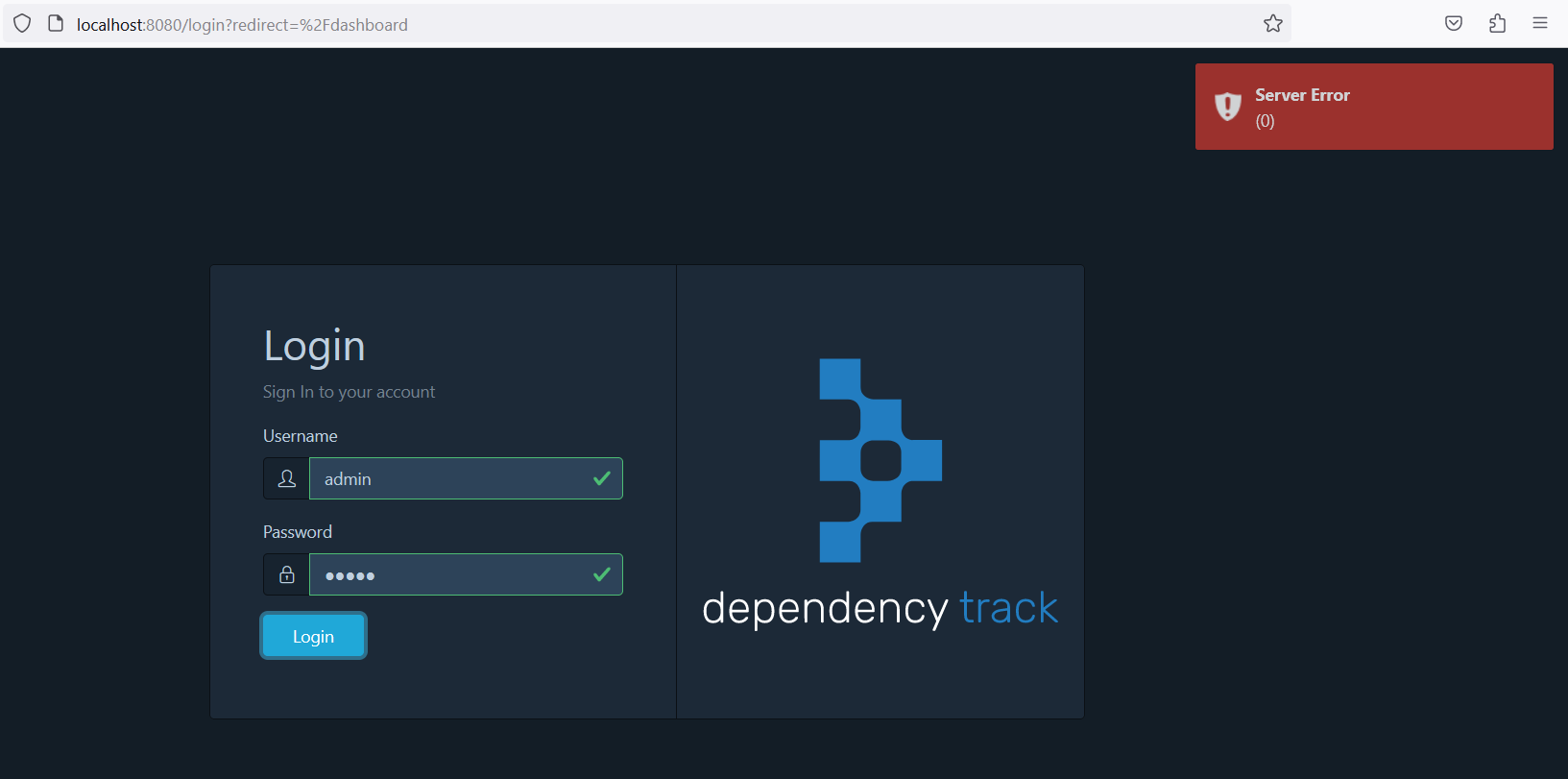The height and width of the screenshot is (779, 1568).
Task: Click the '(0)' error code text
Action: 1265,121
